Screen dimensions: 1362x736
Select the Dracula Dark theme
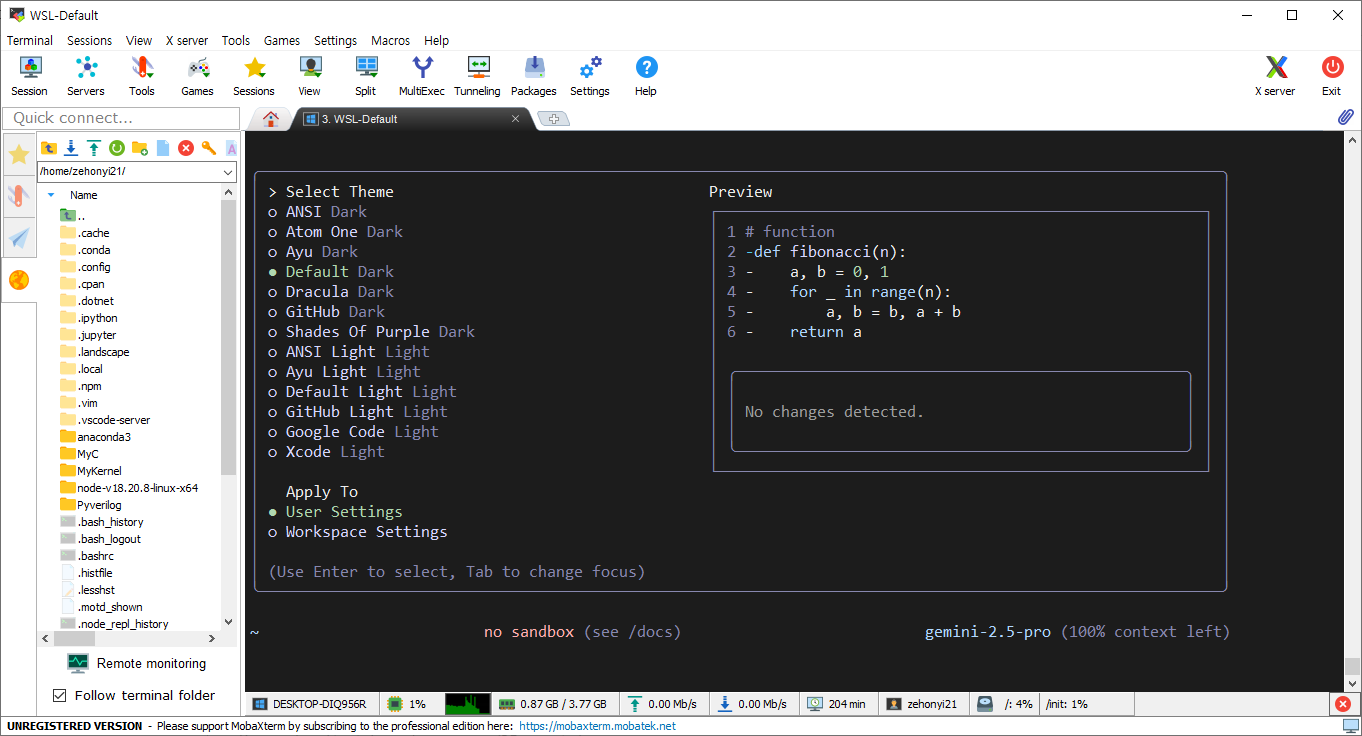click(331, 292)
